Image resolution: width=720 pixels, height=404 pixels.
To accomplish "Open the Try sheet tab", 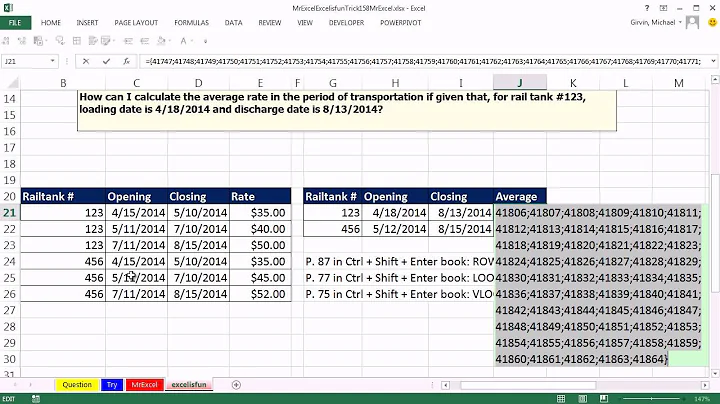I will tap(112, 385).
